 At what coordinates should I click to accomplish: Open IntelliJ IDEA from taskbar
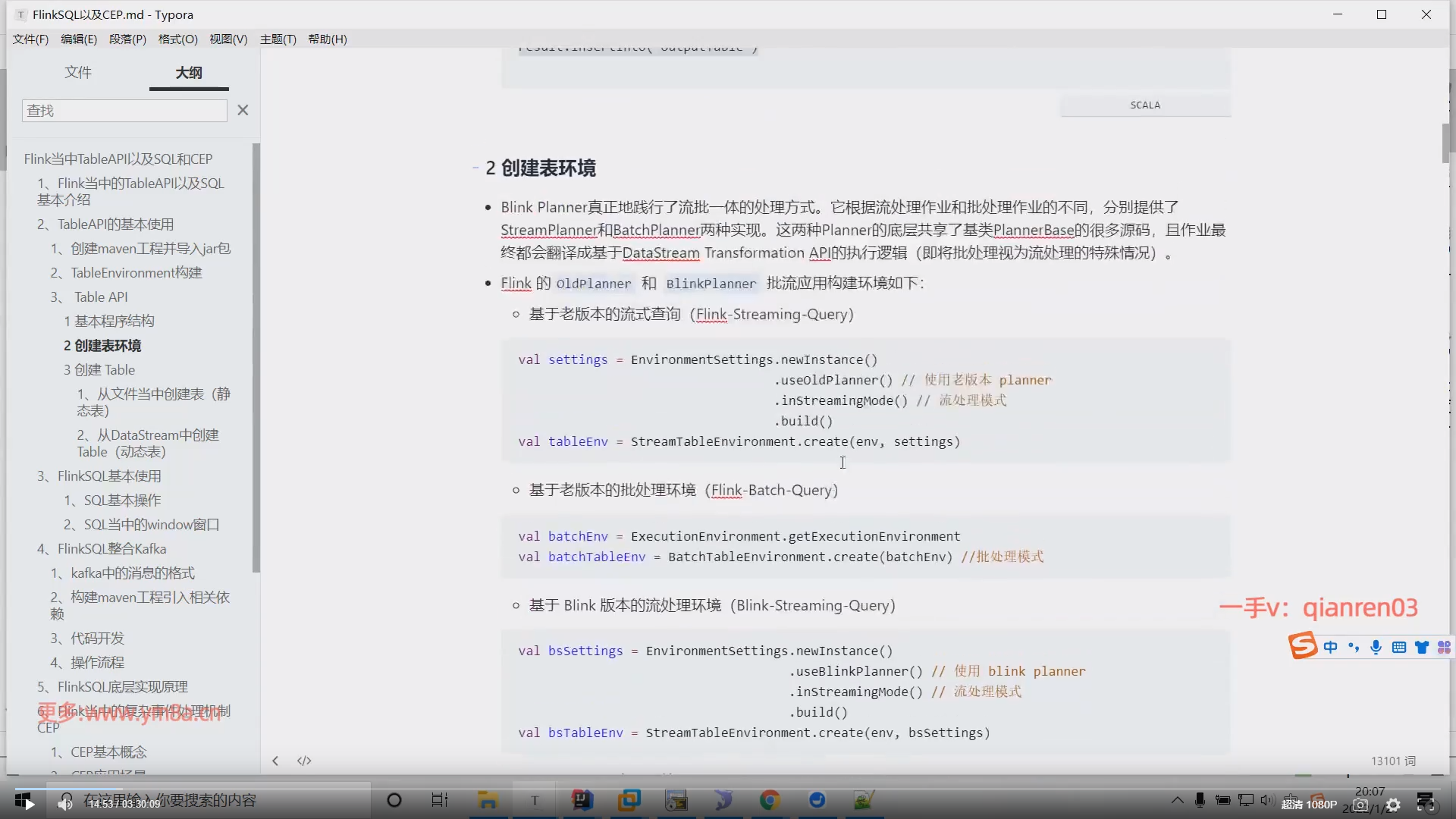point(582,800)
